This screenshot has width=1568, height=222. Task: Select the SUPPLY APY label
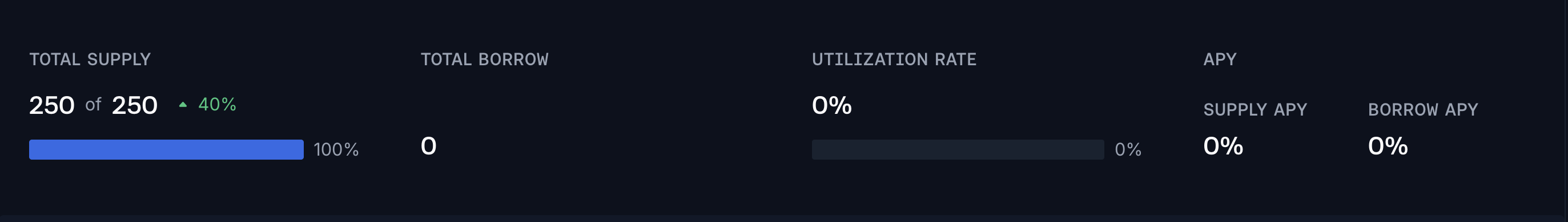pos(1255,110)
